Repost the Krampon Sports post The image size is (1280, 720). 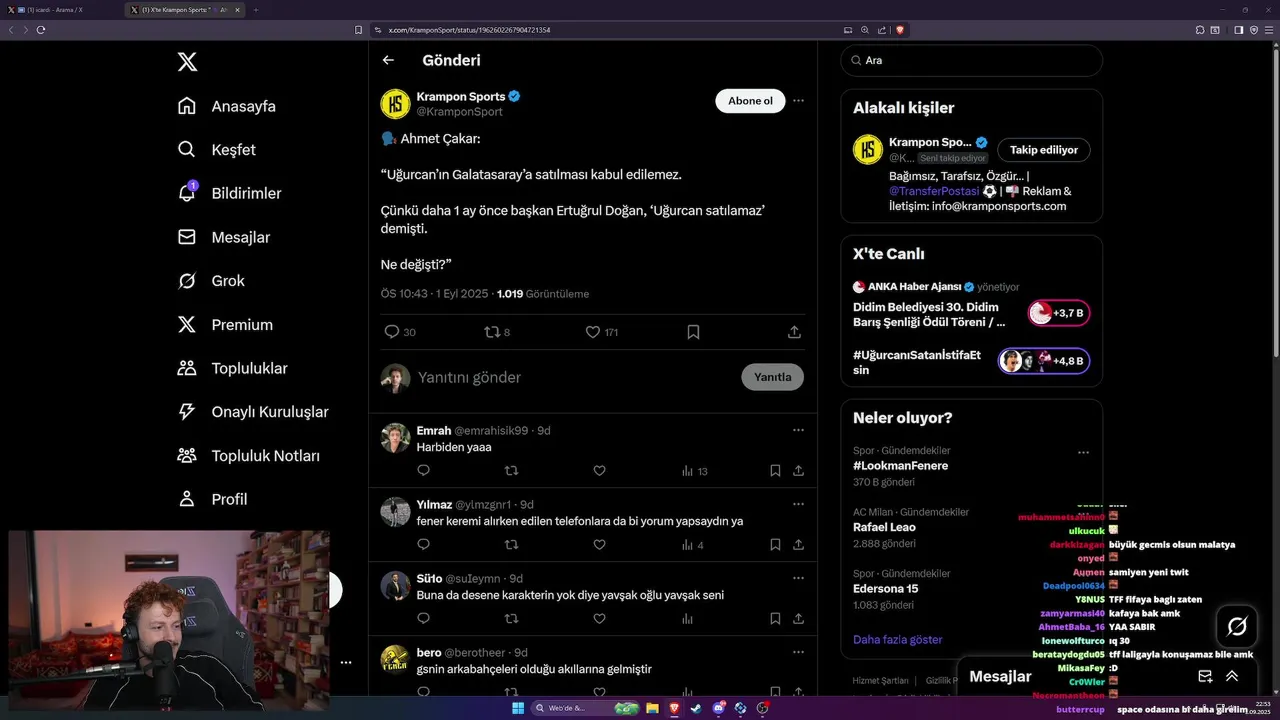491,332
